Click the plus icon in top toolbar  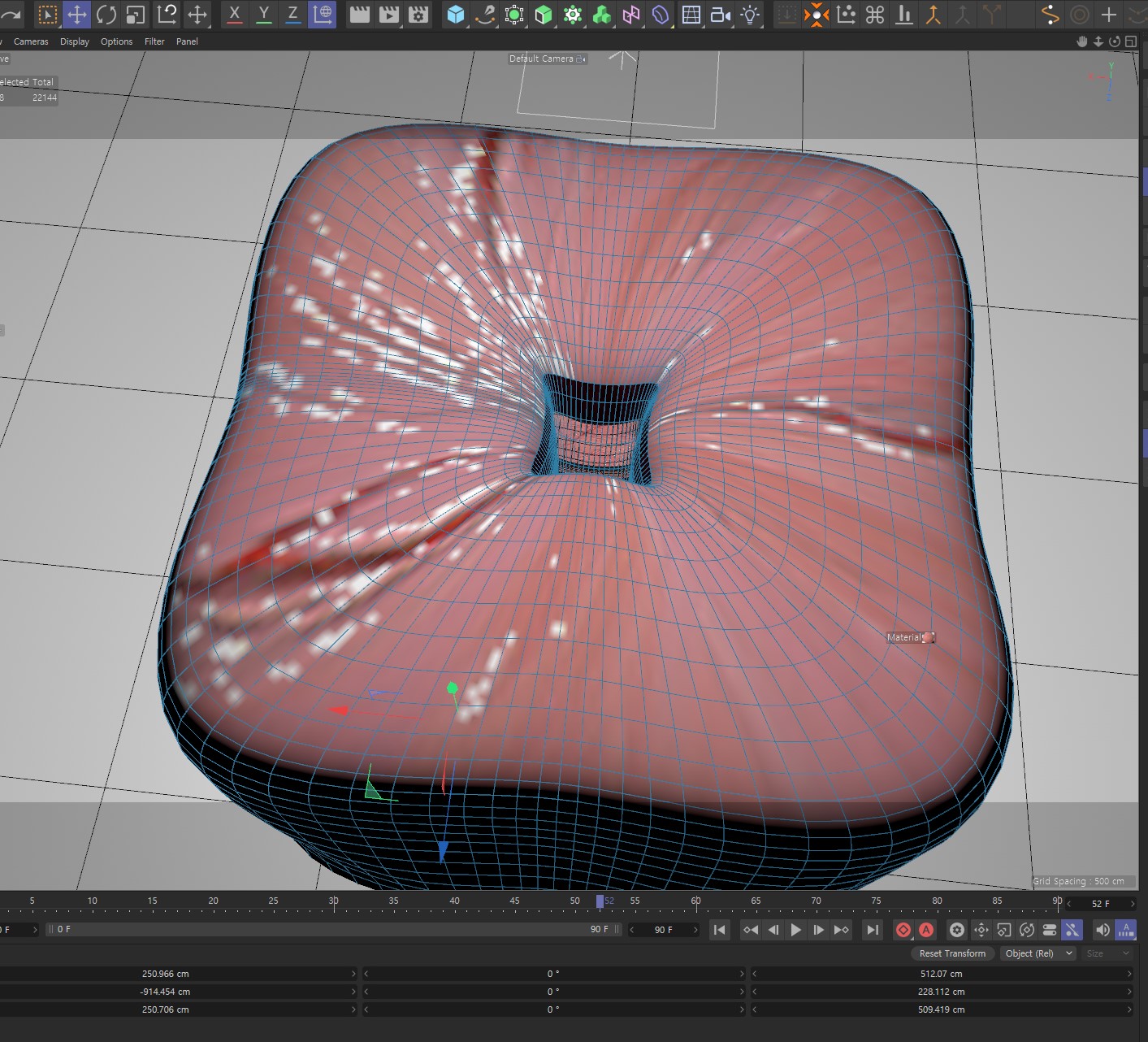click(x=1109, y=15)
